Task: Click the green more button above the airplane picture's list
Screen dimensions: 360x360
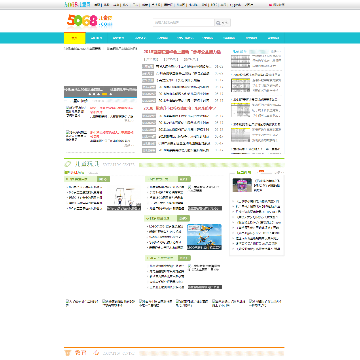Action: click(184, 218)
